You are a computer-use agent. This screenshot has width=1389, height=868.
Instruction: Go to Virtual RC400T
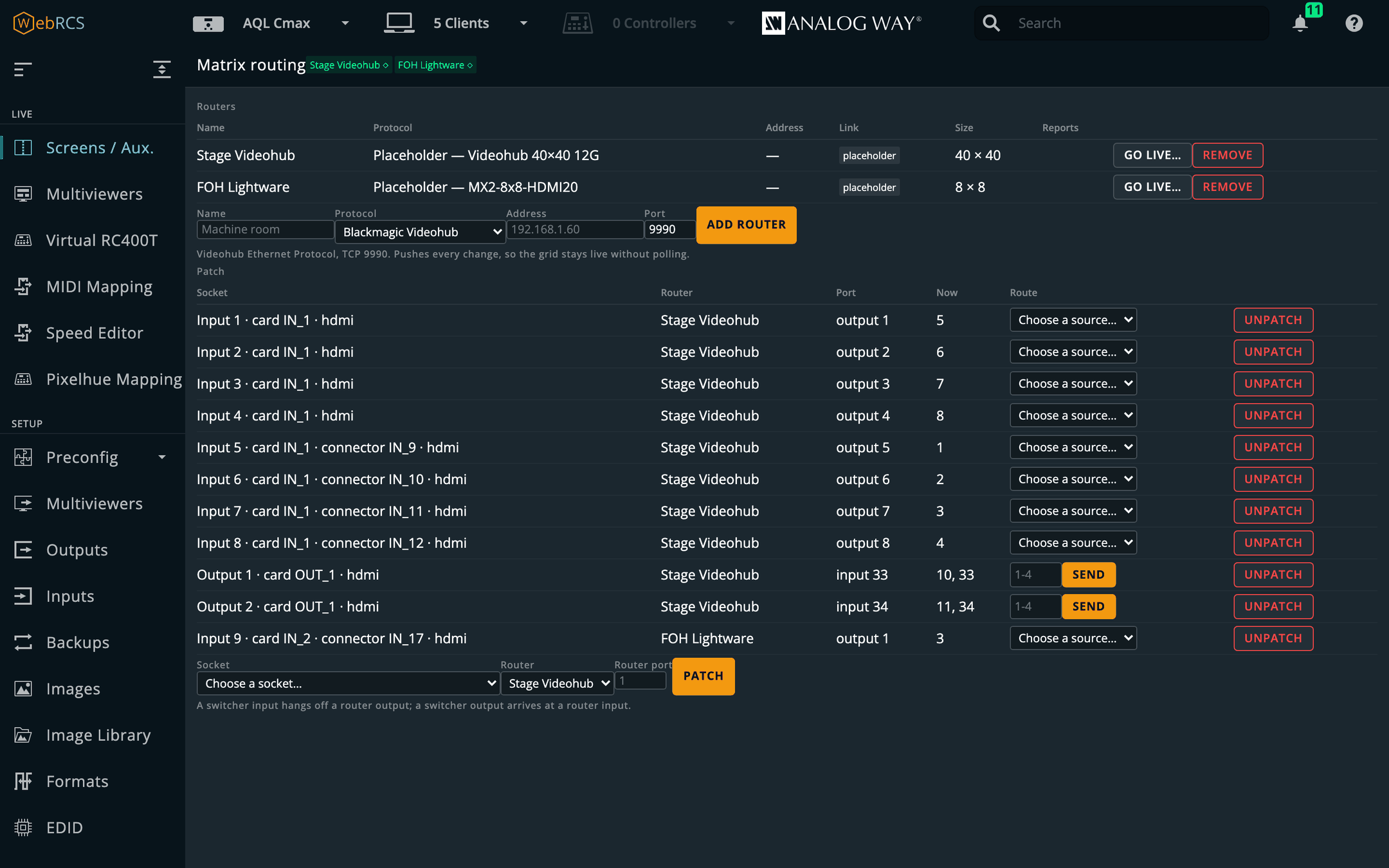point(102,240)
